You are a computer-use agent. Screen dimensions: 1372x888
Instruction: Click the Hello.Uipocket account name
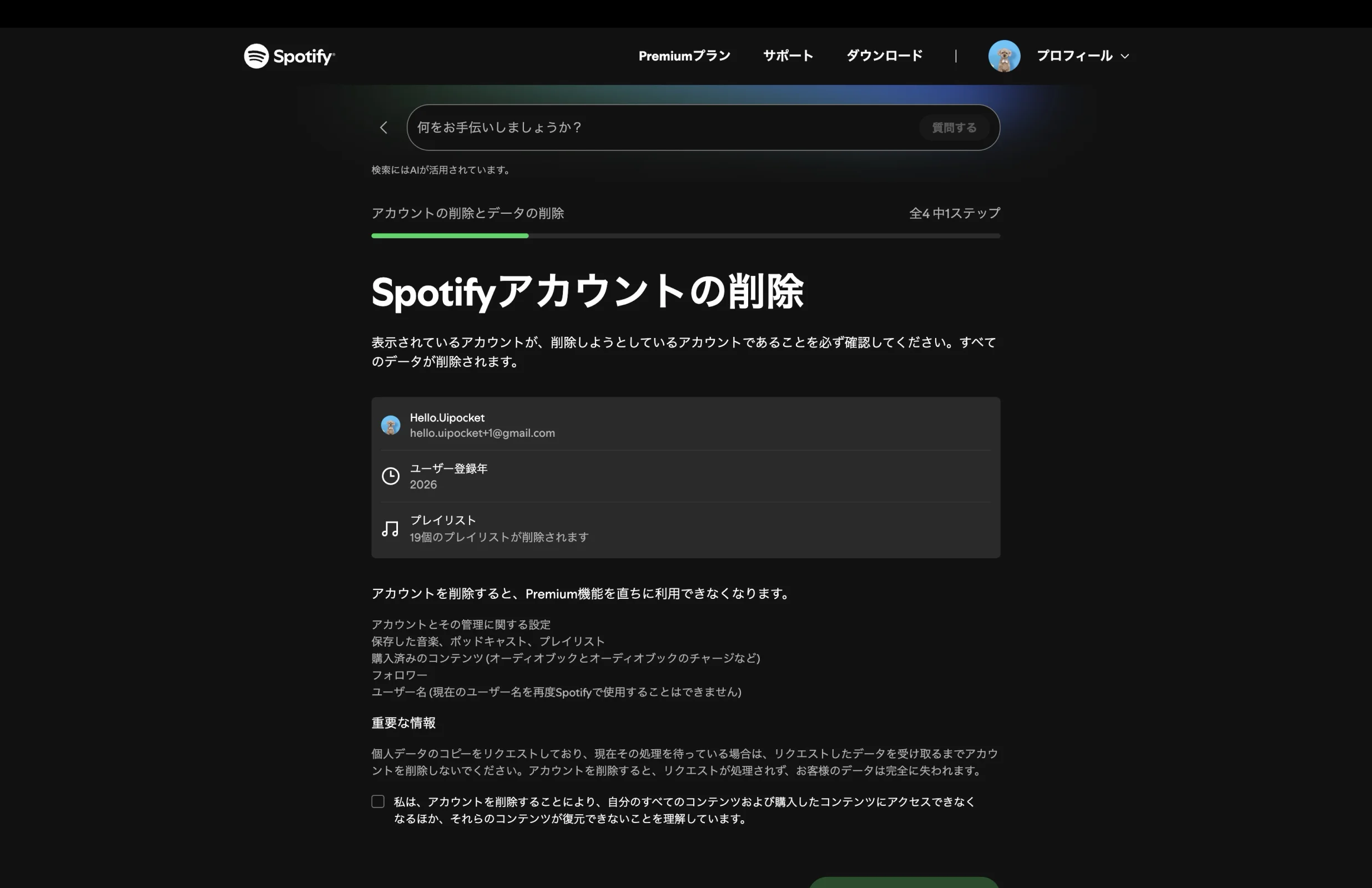(x=447, y=417)
